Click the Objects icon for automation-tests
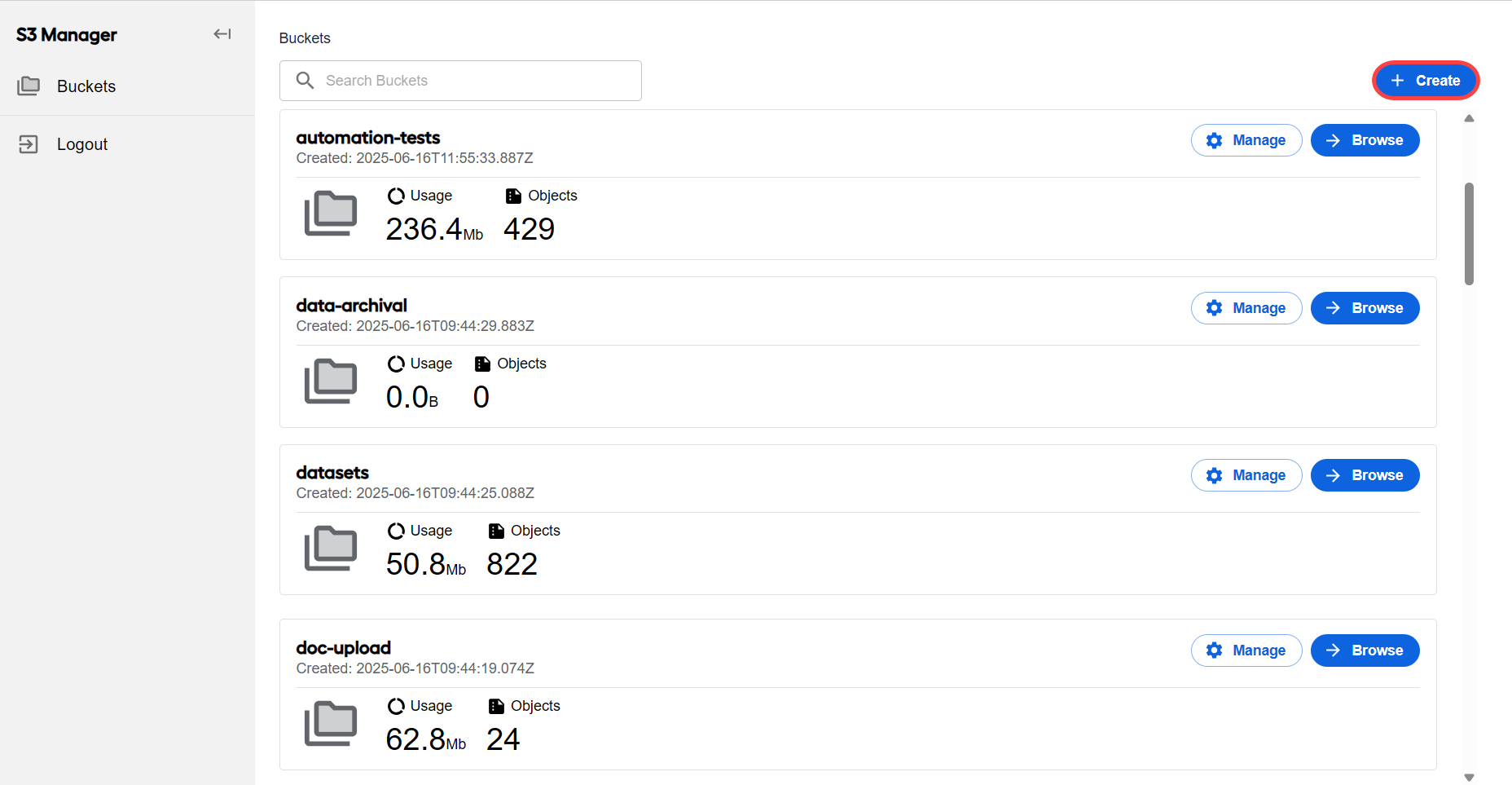The height and width of the screenshot is (785, 1512). pyautogui.click(x=513, y=196)
